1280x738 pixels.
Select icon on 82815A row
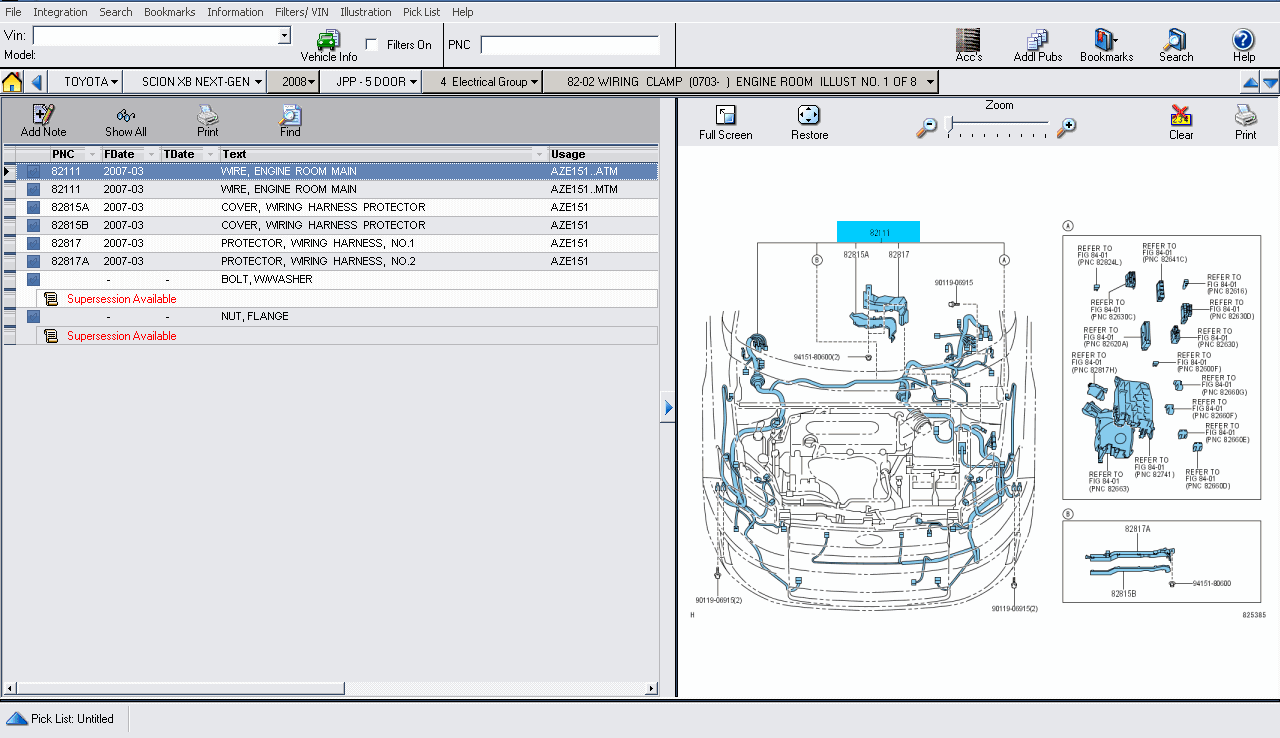pyautogui.click(x=33, y=207)
